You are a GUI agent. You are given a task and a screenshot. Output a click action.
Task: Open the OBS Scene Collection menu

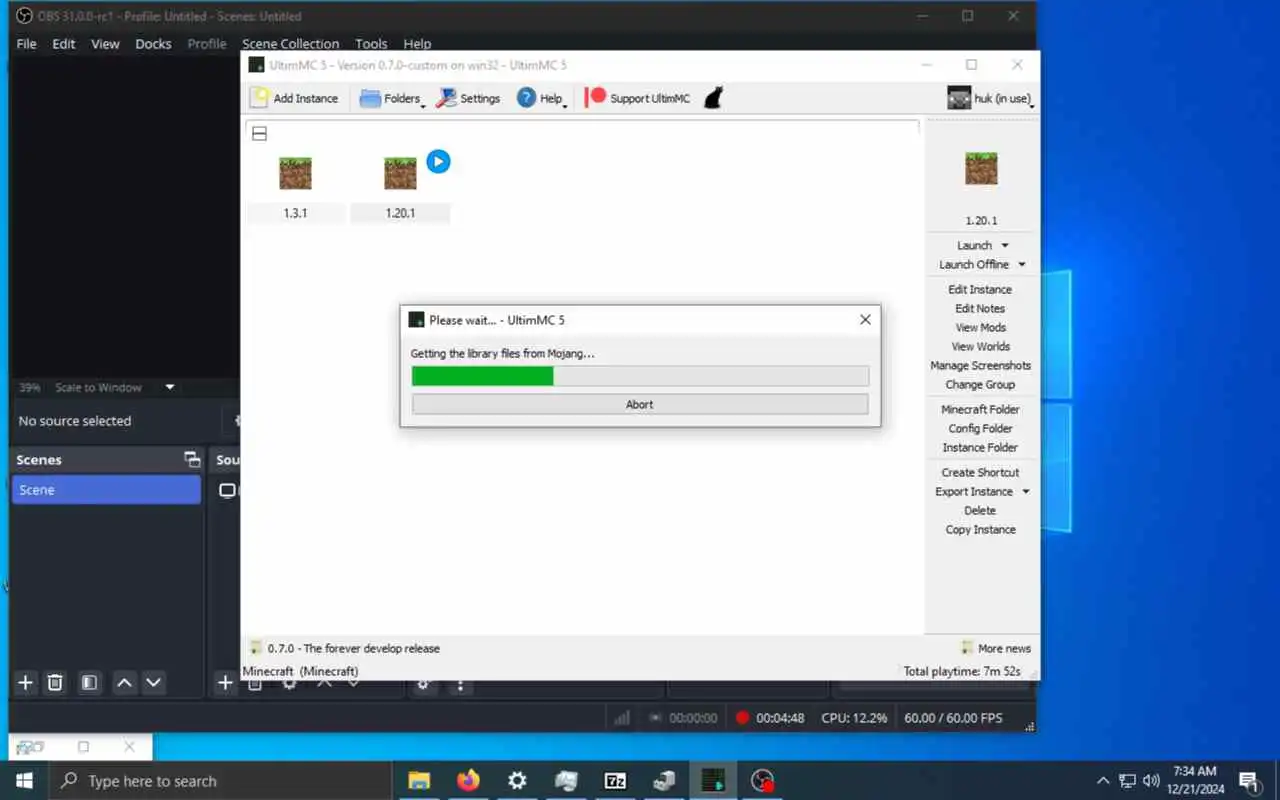tap(290, 44)
